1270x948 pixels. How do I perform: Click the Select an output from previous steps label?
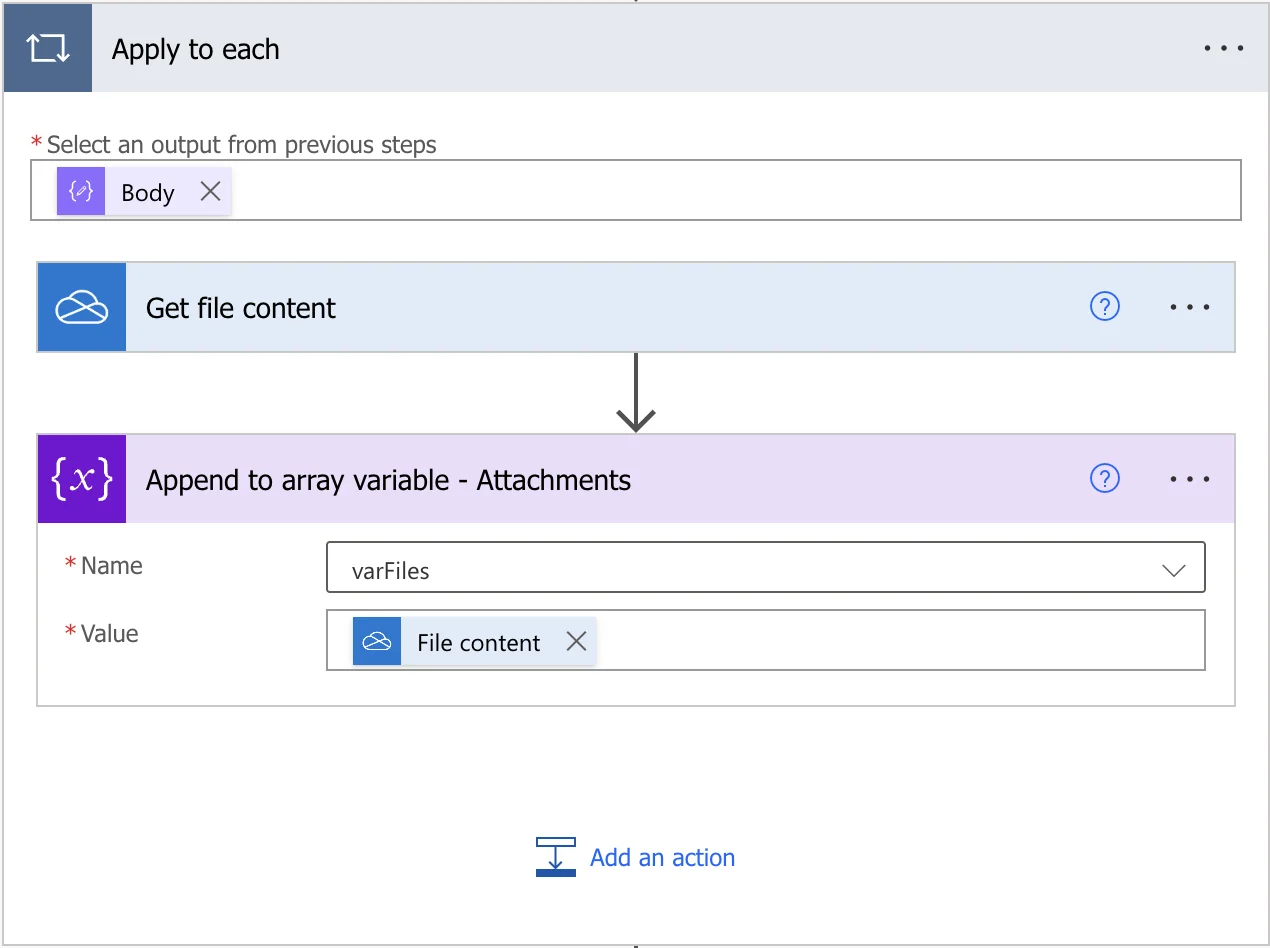point(241,145)
